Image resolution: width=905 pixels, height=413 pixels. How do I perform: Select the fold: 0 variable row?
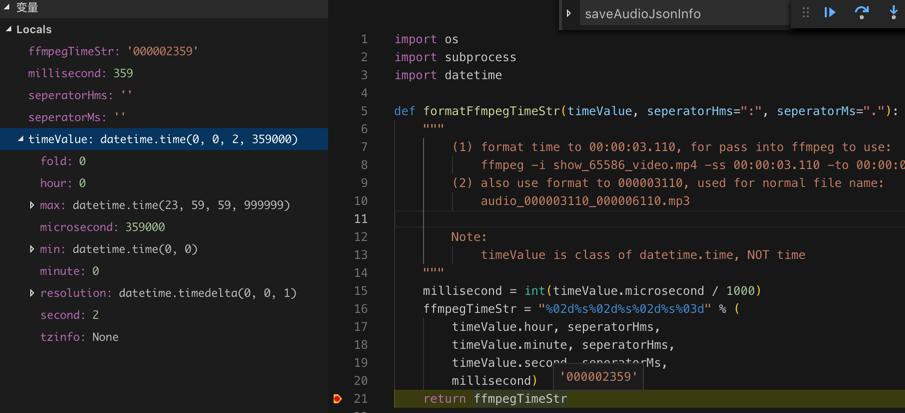(164, 161)
